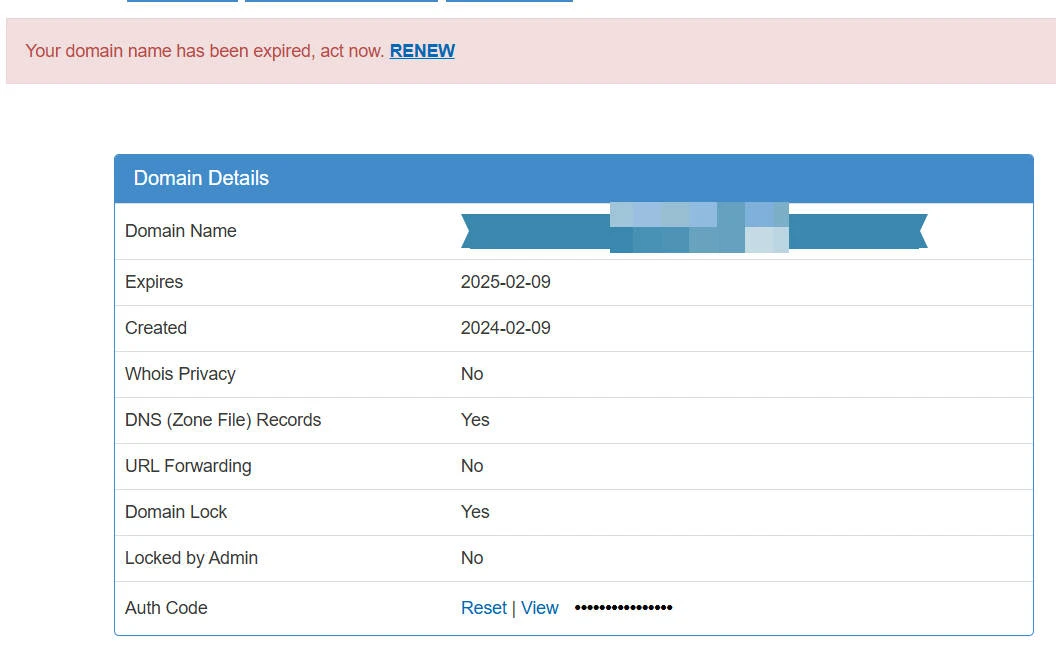
Task: Click the expiry date 2025-02-09
Action: [505, 282]
